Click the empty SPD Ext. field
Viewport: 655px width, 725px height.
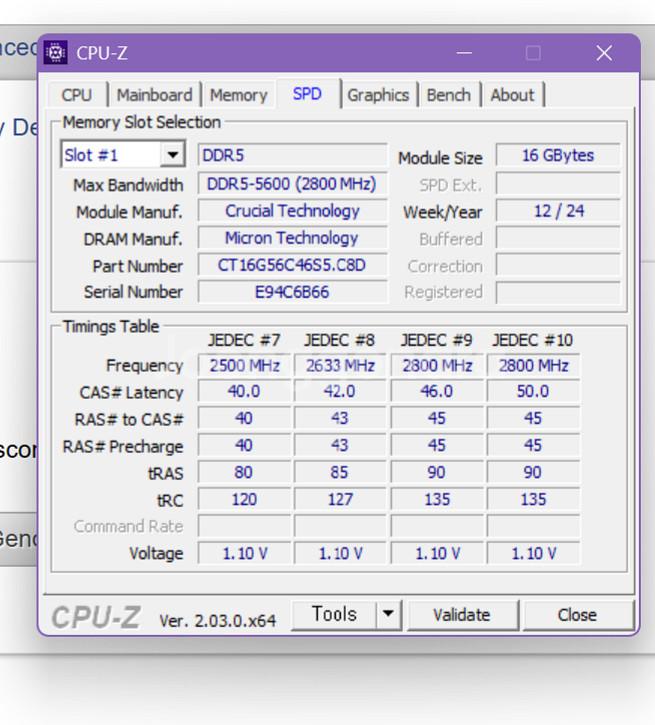coord(558,184)
